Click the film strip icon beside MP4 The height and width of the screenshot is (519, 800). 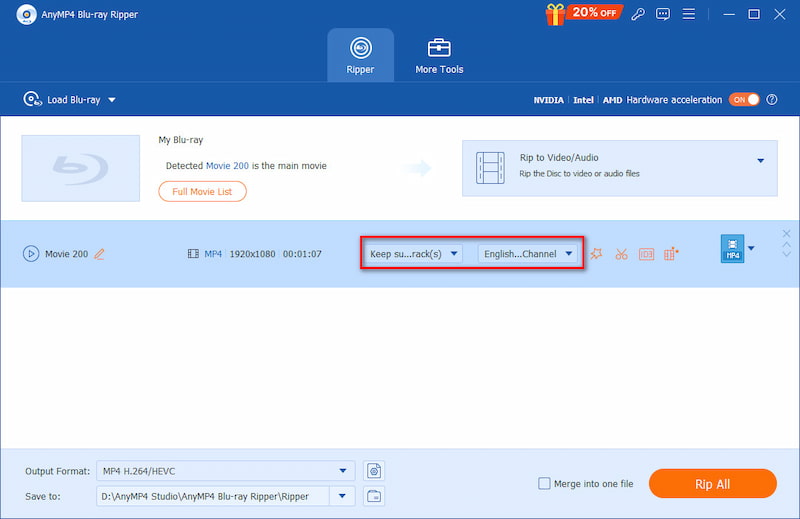193,254
